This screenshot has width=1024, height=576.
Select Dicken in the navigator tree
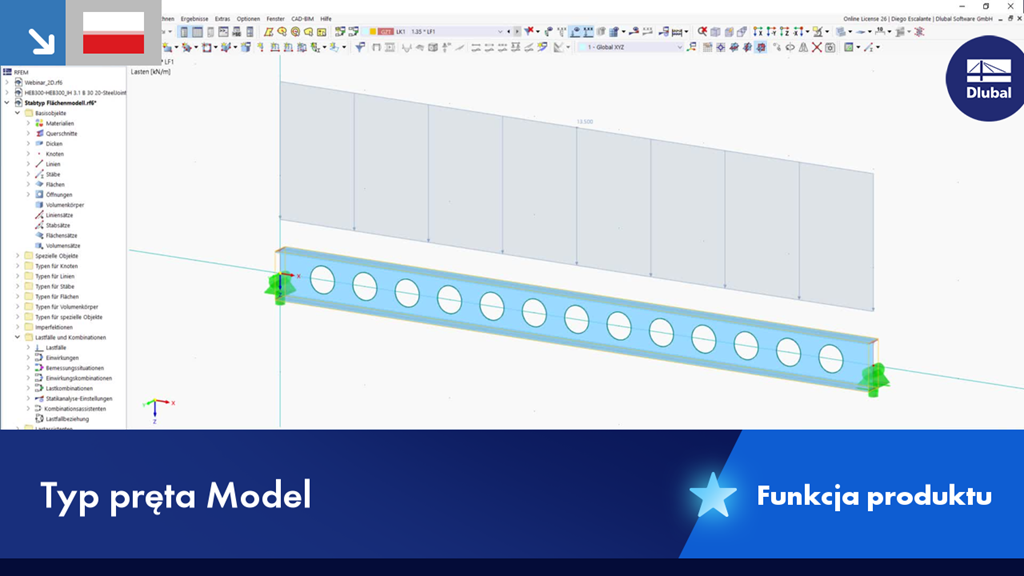(x=54, y=144)
